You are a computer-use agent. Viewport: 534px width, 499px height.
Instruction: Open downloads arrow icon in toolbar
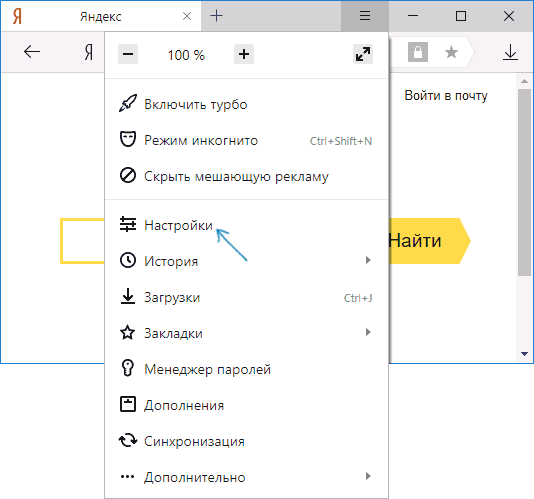[510, 52]
